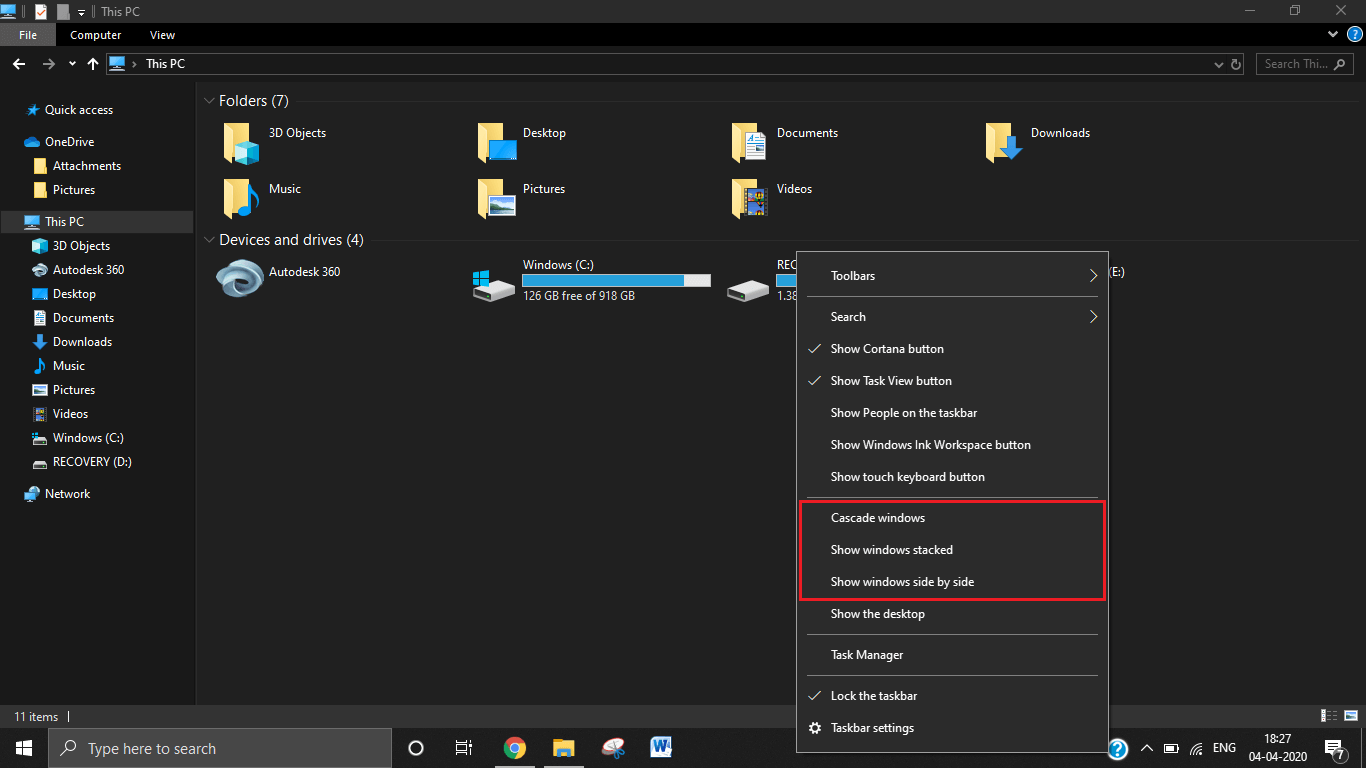Toggle Show Task View button option
The image size is (1366, 768).
pyautogui.click(x=891, y=381)
